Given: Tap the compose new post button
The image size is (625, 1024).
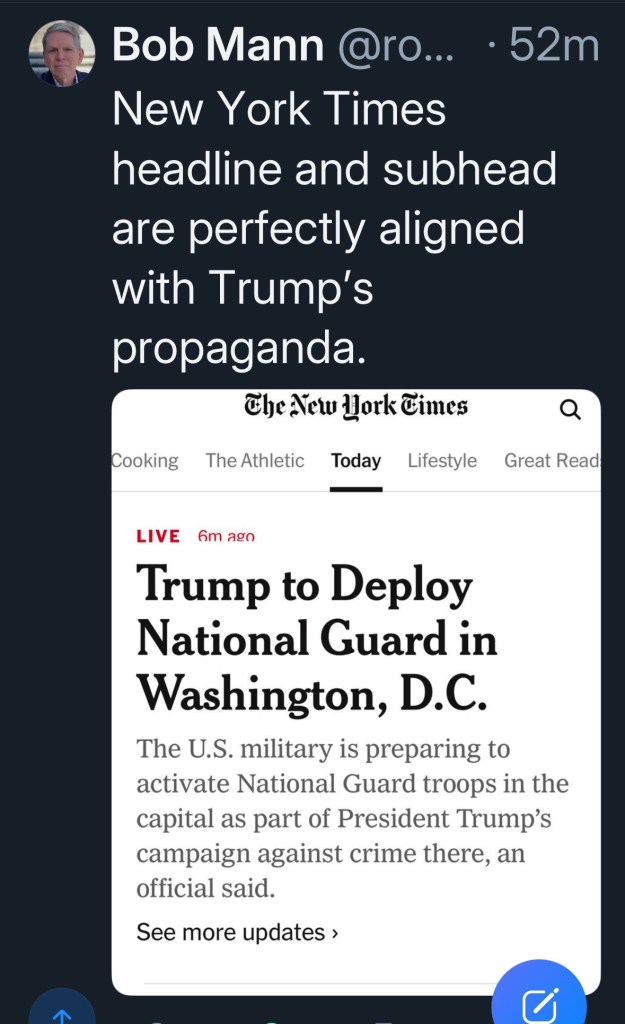Looking at the screenshot, I should (539, 1000).
